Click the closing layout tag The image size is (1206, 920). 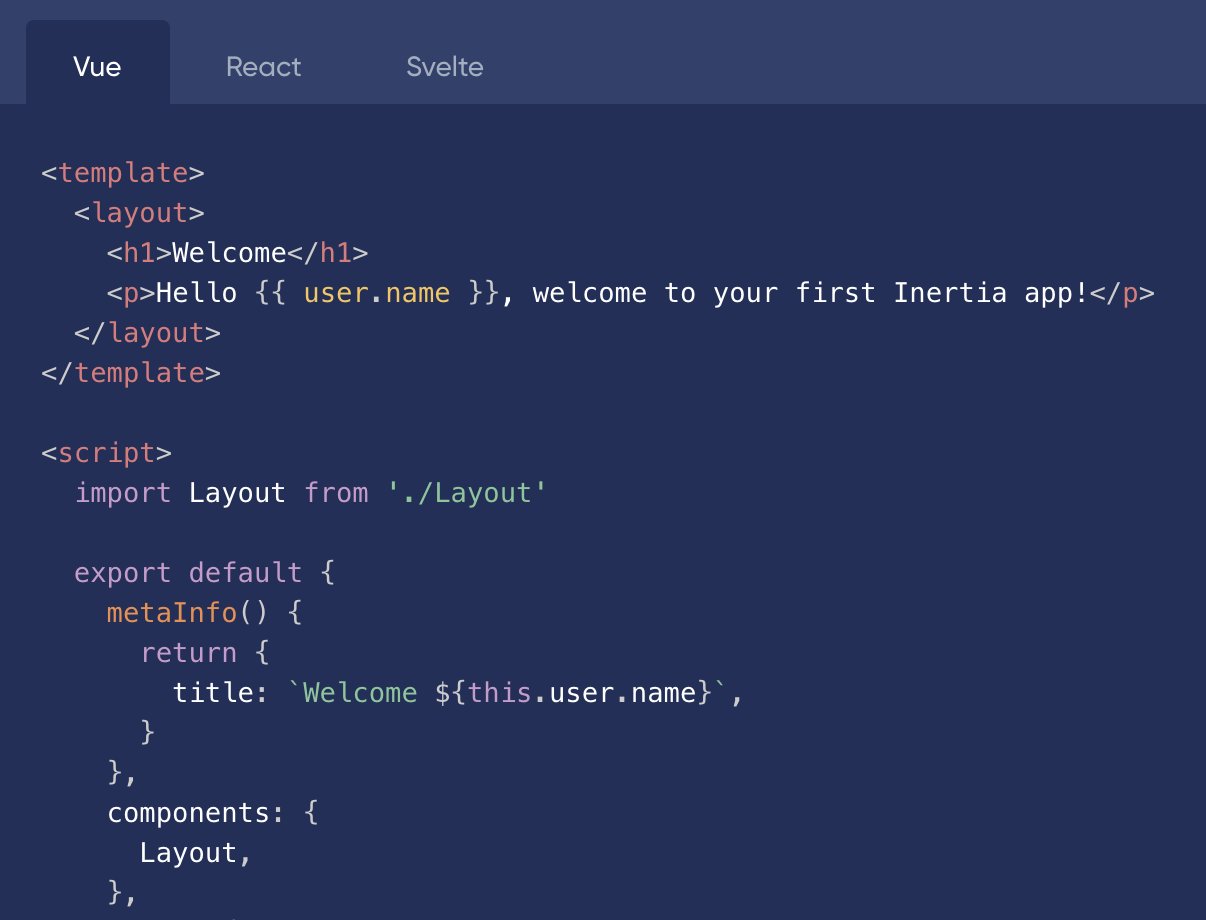point(148,333)
